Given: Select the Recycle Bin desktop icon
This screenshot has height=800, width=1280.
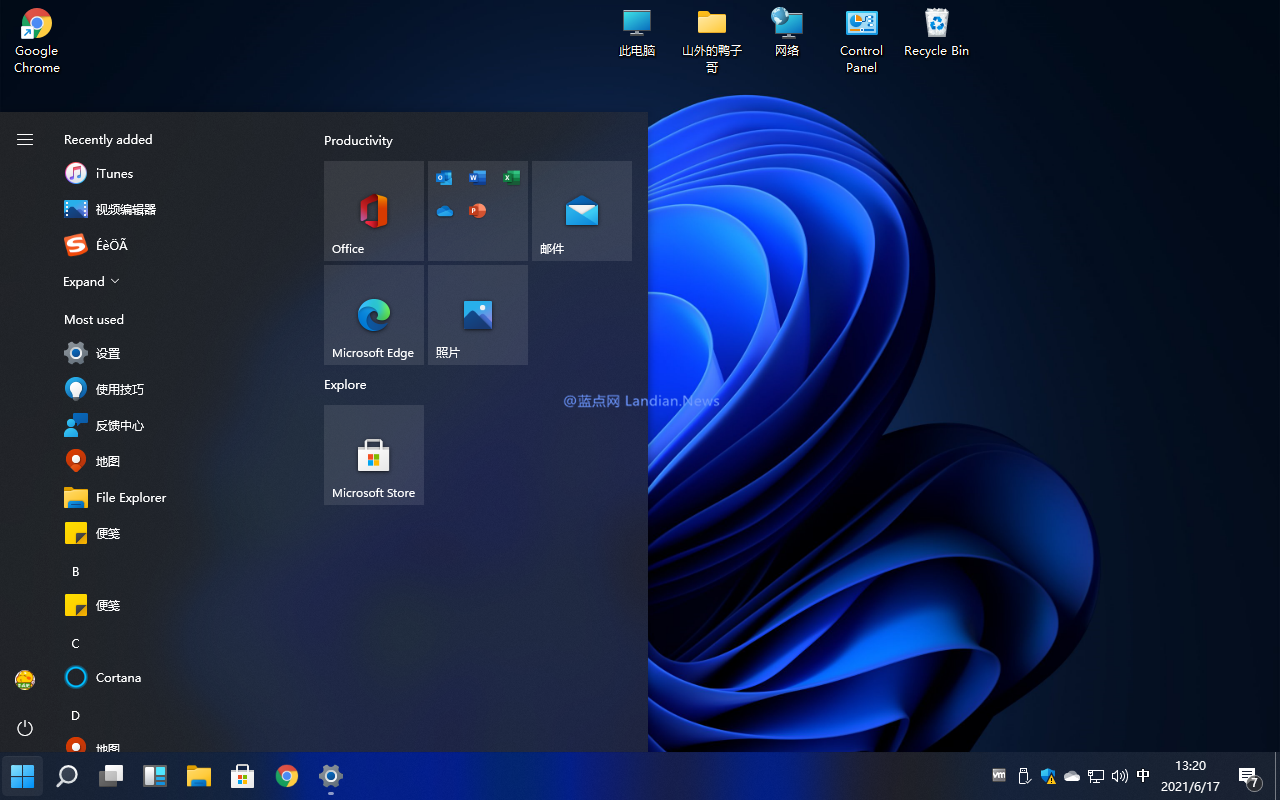Looking at the screenshot, I should [x=937, y=33].
